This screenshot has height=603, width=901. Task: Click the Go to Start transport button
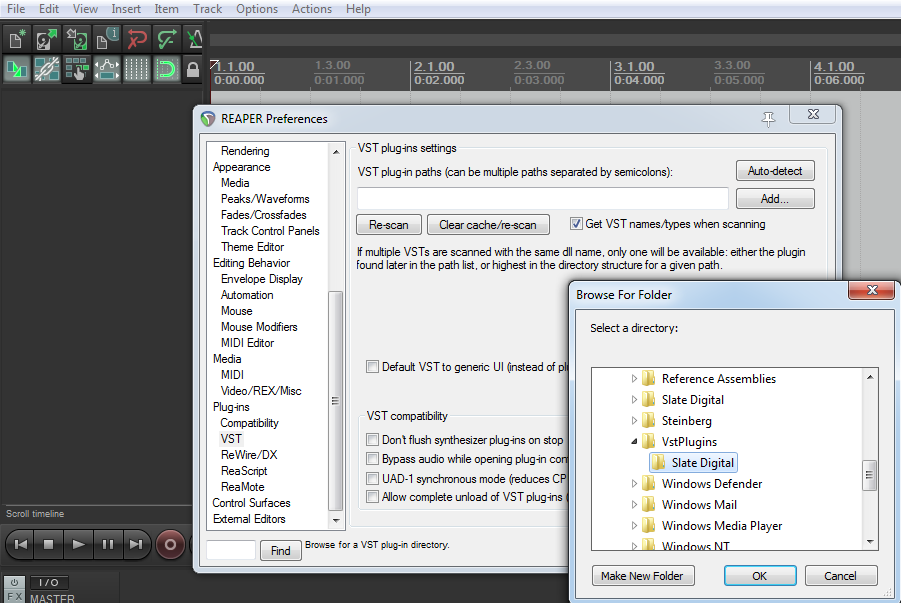[x=21, y=544]
